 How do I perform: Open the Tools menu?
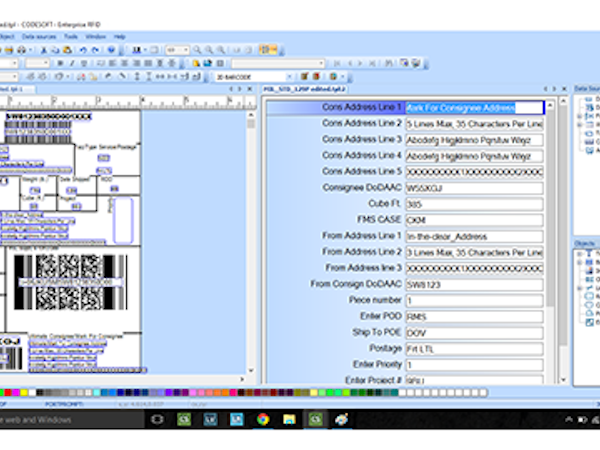[x=71, y=37]
